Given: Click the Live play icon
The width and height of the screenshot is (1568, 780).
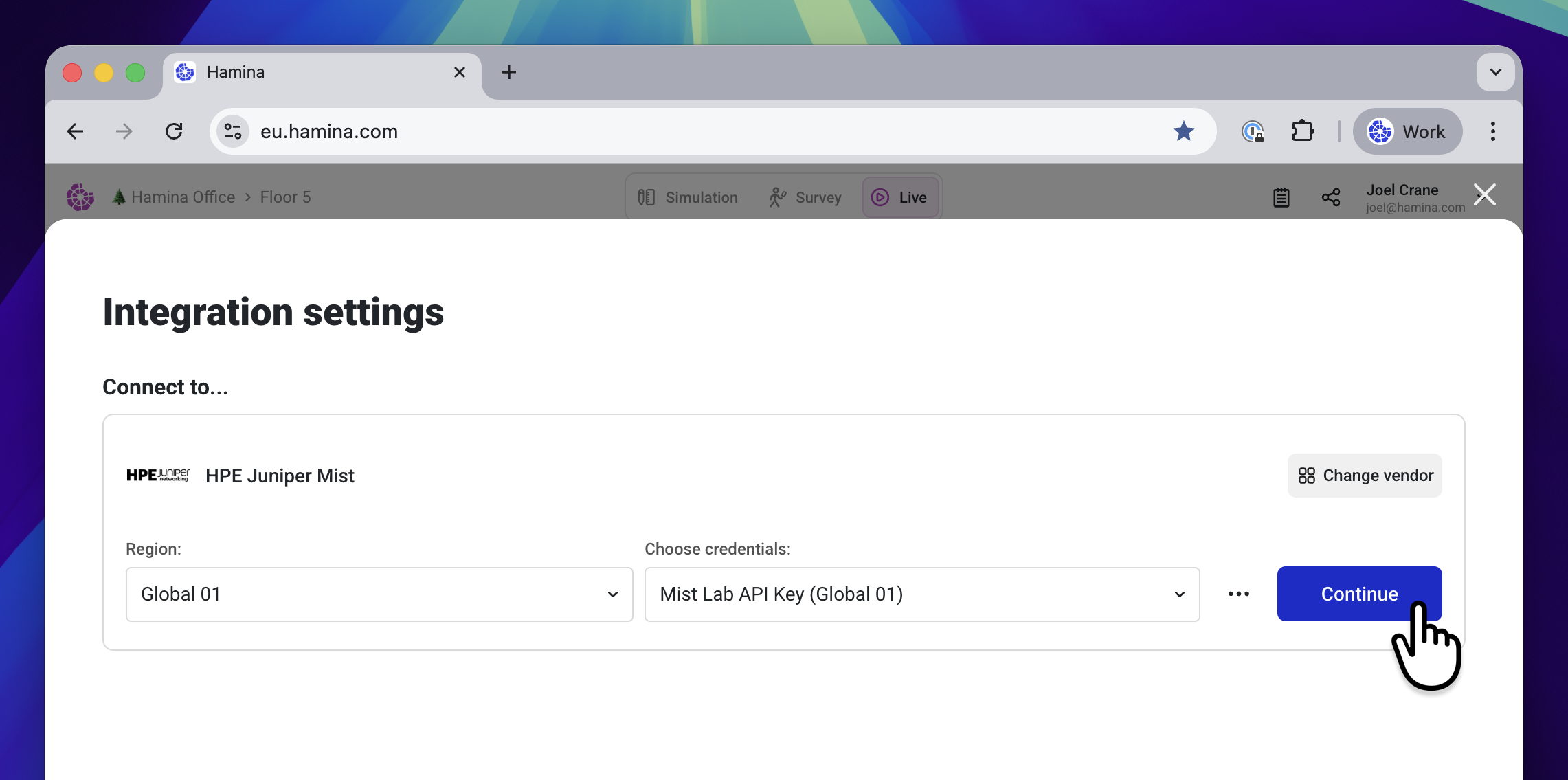Looking at the screenshot, I should point(880,197).
